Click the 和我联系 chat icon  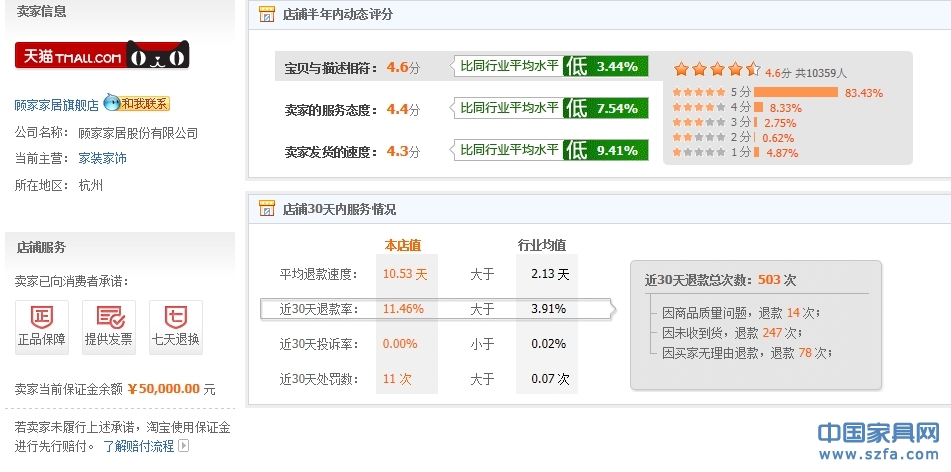136,104
